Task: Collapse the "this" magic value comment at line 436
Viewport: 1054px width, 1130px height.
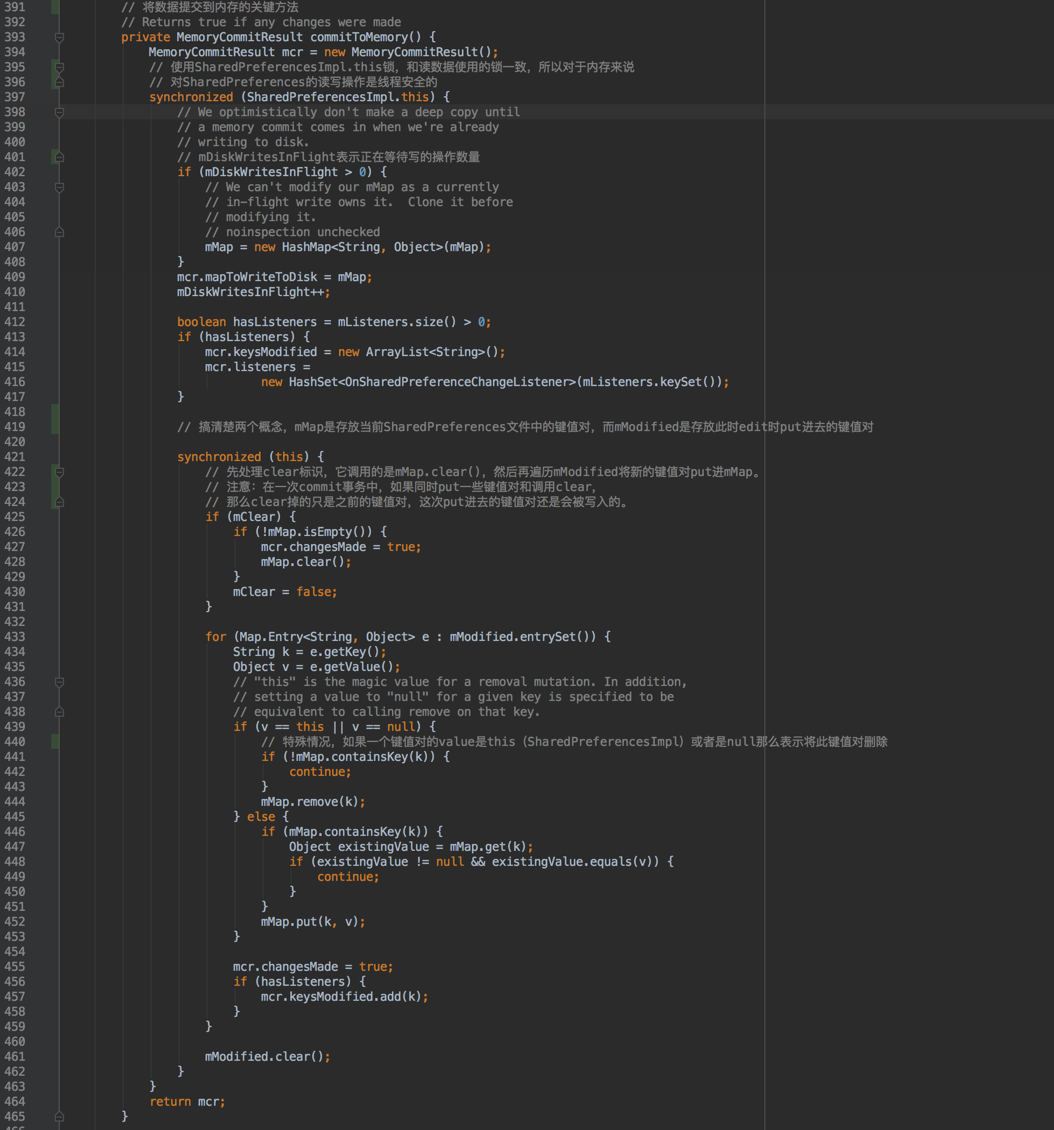Action: 59,682
